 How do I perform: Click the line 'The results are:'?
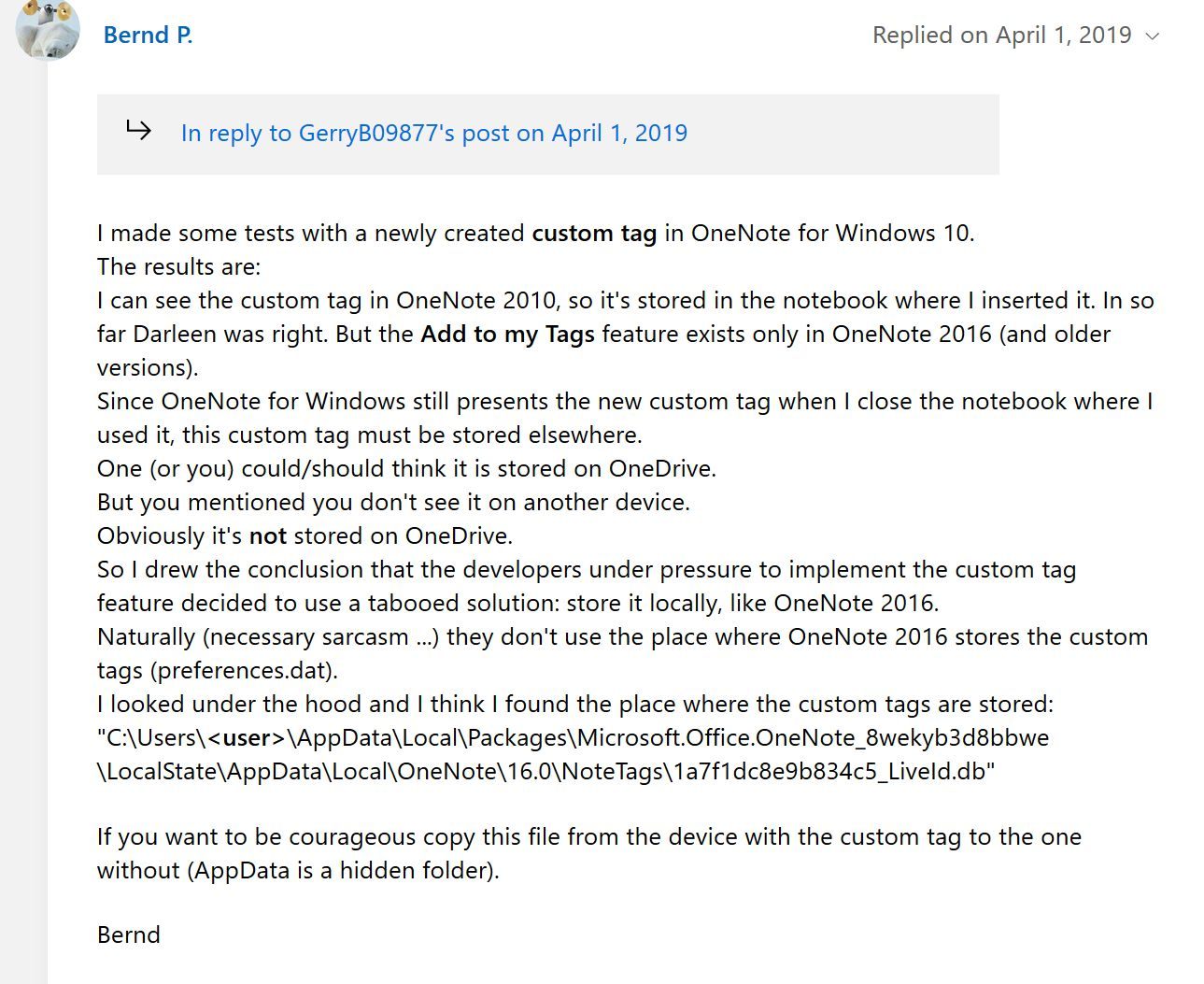click(x=179, y=267)
